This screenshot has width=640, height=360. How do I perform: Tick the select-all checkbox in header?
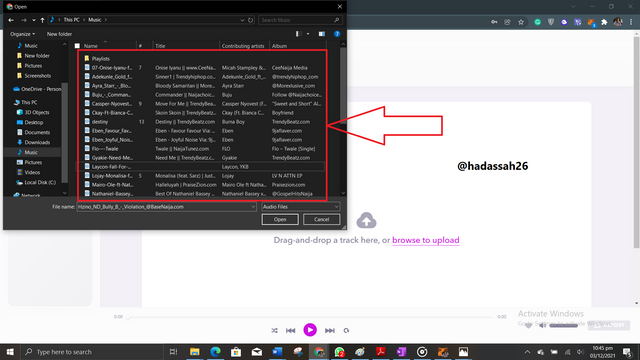[77, 46]
